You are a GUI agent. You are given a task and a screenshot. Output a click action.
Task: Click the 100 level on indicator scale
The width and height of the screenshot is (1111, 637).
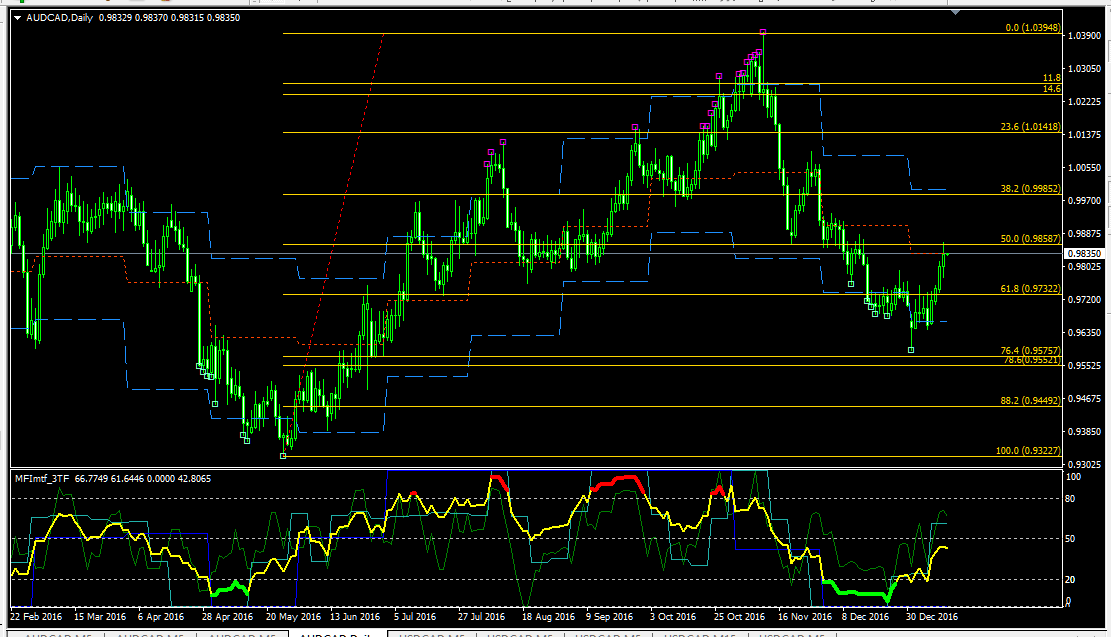pyautogui.click(x=1073, y=477)
